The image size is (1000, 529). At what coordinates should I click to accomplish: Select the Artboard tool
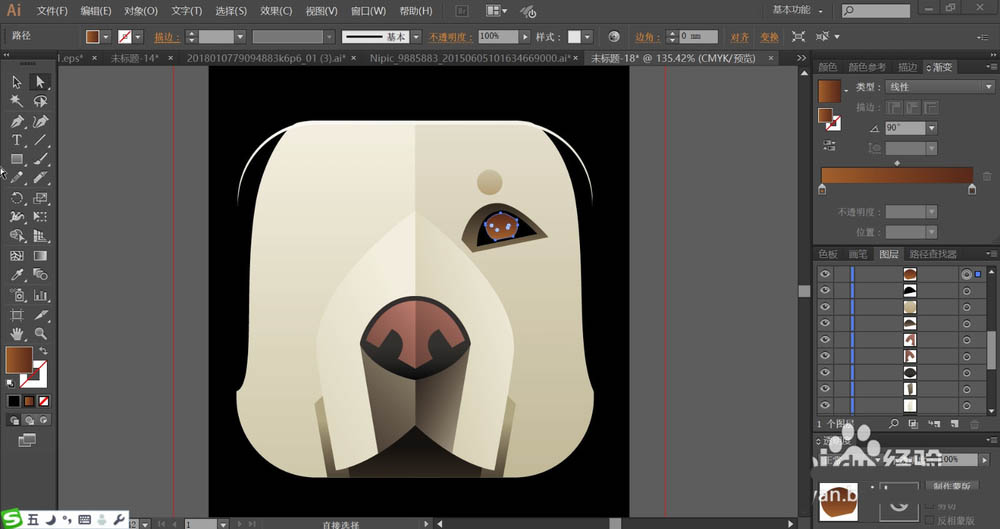(x=17, y=315)
